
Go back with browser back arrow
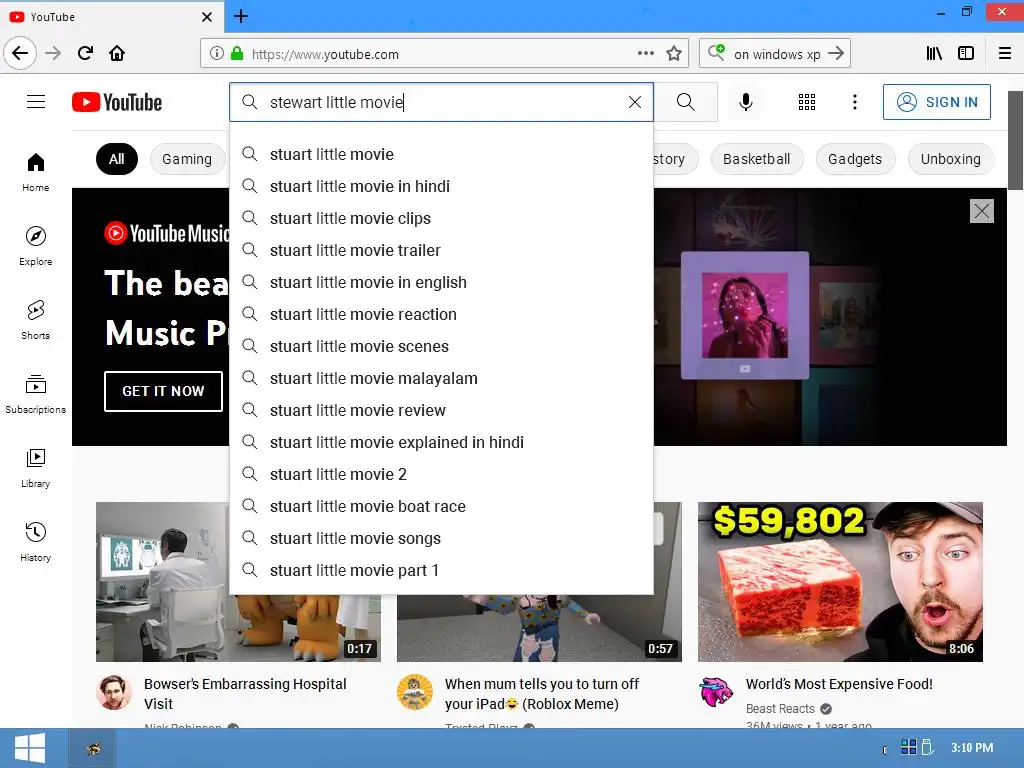20,54
